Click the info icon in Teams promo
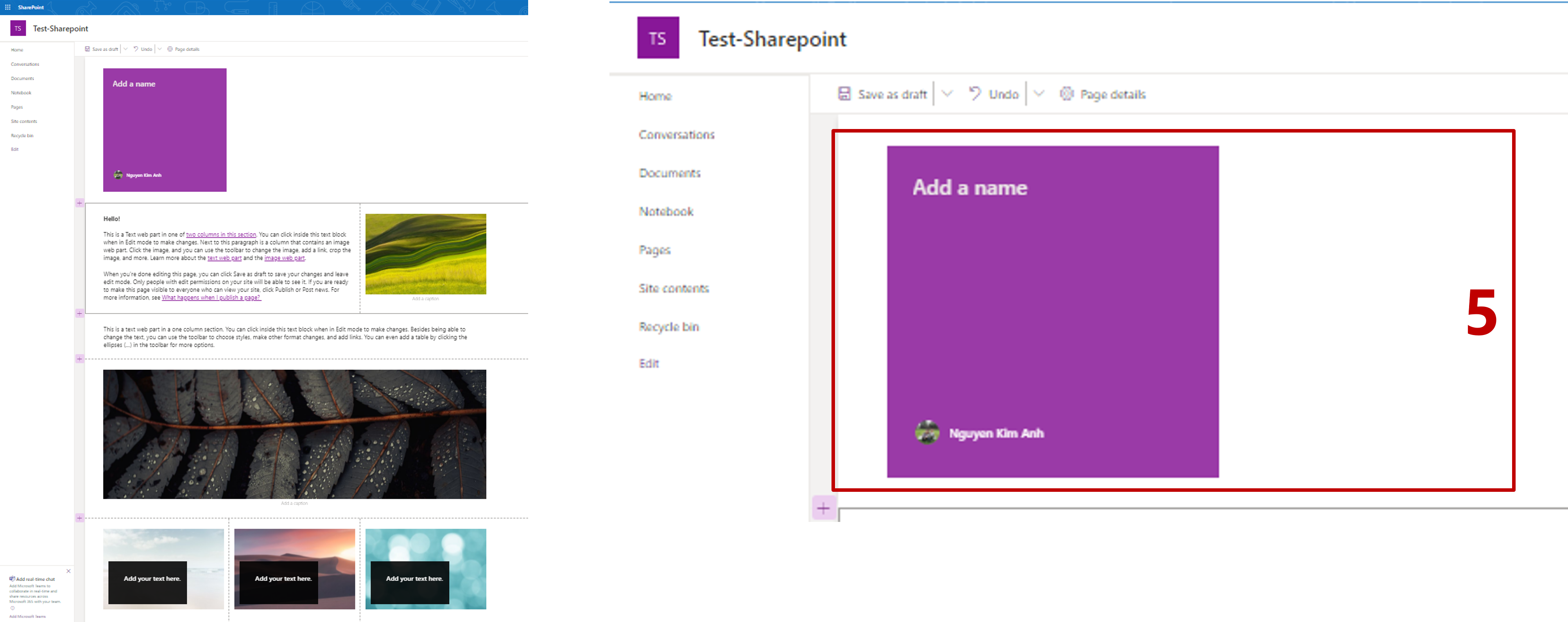Screen dimensions: 1568x622 pyautogui.click(x=12, y=608)
